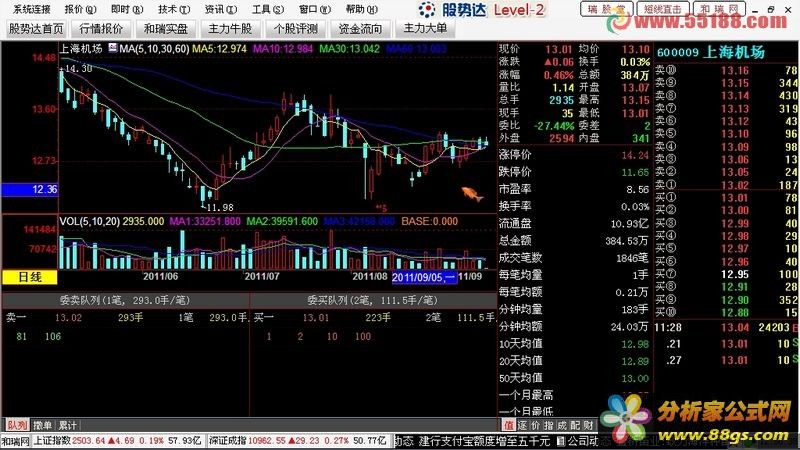Open the 即时(R) menu
The image size is (800, 450).
pyautogui.click(x=128, y=9)
